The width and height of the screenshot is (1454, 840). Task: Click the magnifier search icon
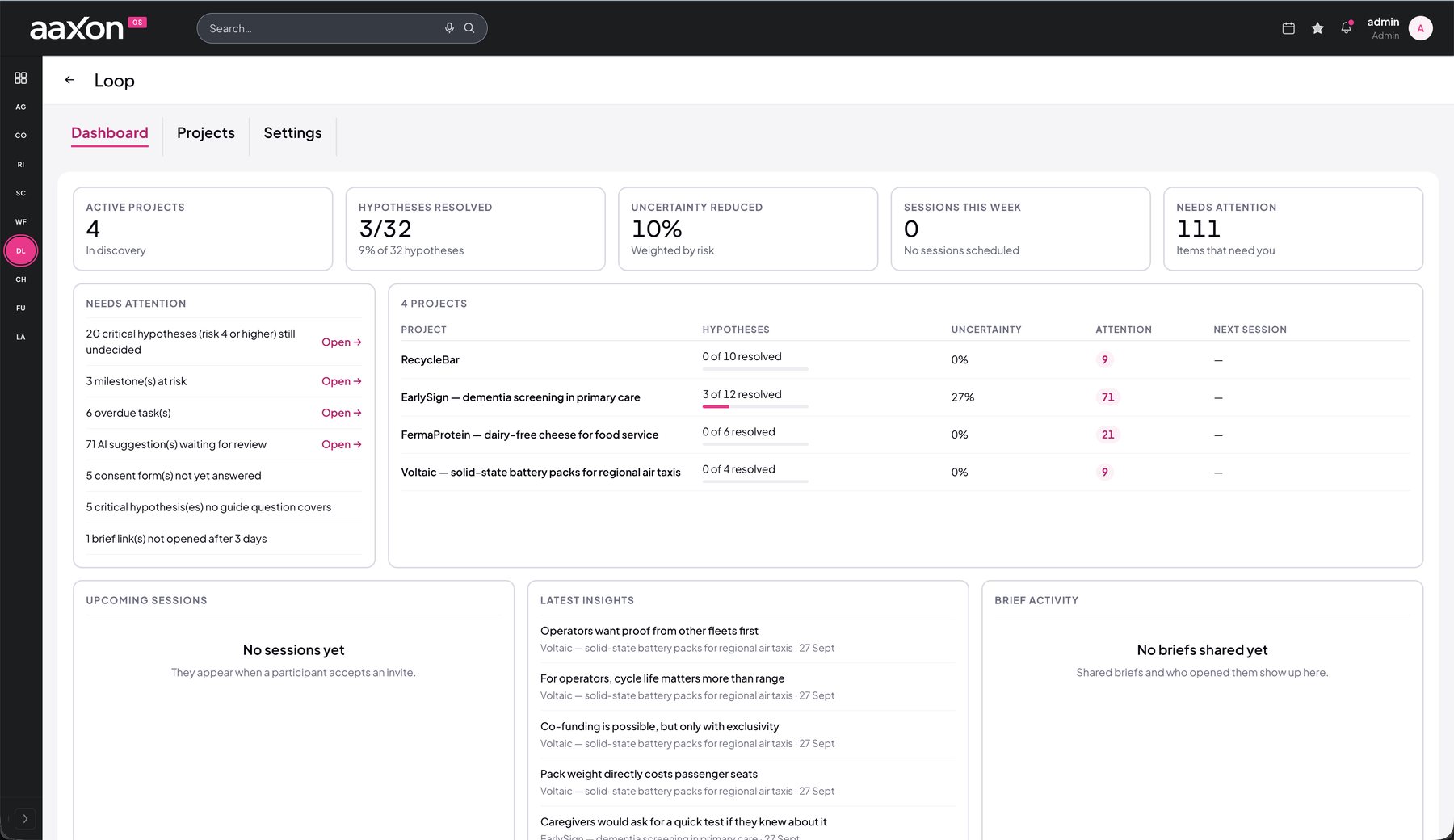click(469, 28)
